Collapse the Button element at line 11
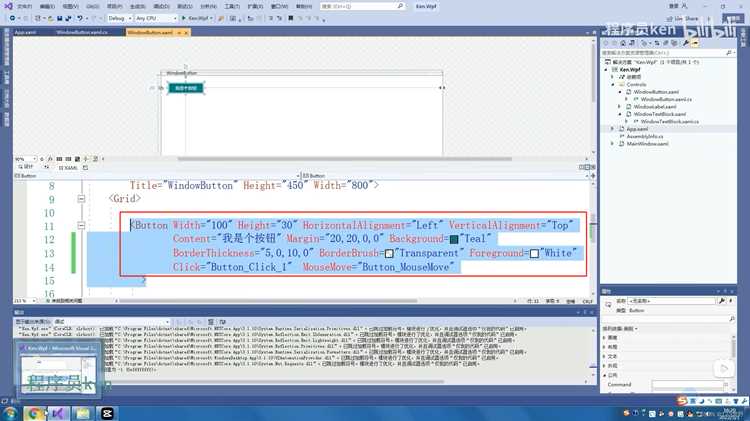The image size is (750, 421). pos(81,225)
